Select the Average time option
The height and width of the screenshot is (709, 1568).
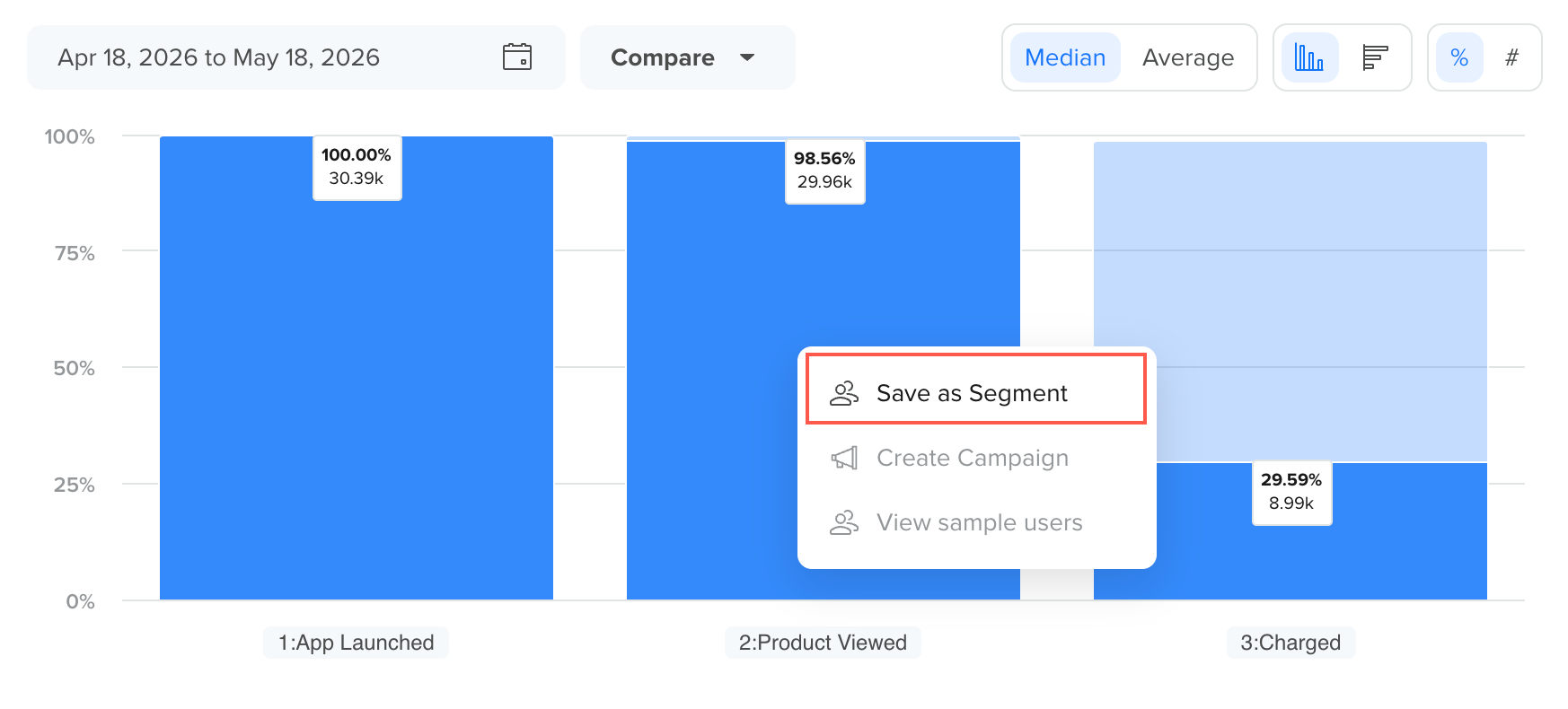tap(1188, 57)
